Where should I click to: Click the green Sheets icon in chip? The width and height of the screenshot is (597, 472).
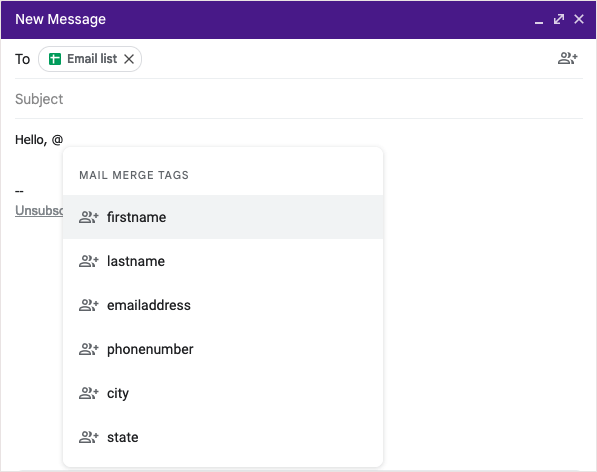tap(55, 59)
